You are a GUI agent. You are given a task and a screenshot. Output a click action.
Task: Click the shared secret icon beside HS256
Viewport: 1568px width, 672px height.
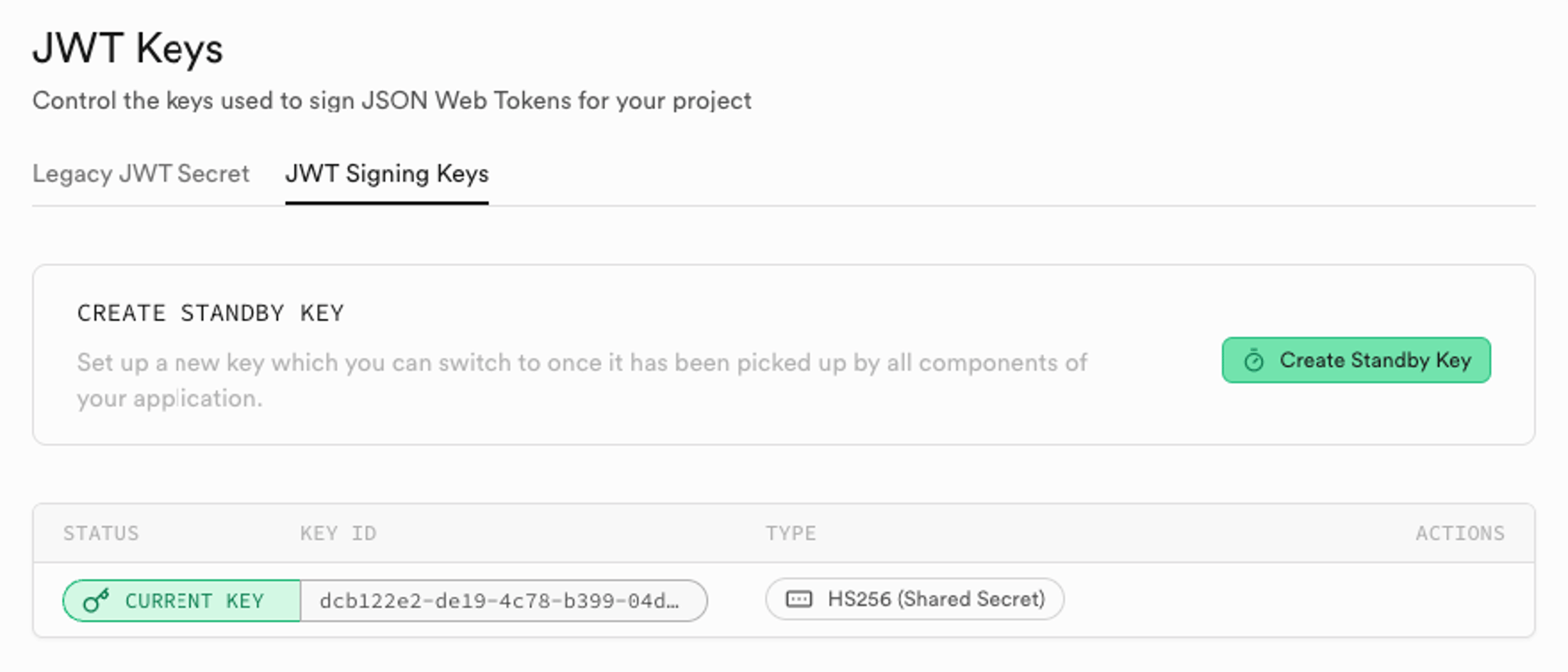[x=799, y=599]
